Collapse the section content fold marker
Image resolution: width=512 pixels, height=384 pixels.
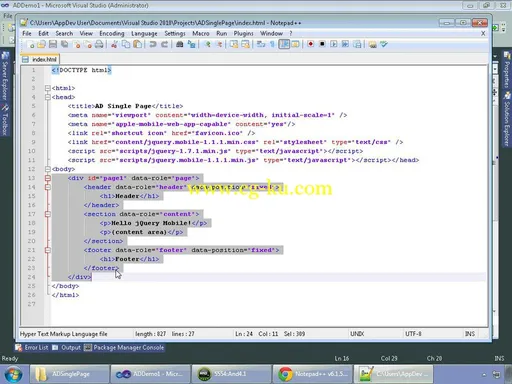pyautogui.click(x=48, y=214)
